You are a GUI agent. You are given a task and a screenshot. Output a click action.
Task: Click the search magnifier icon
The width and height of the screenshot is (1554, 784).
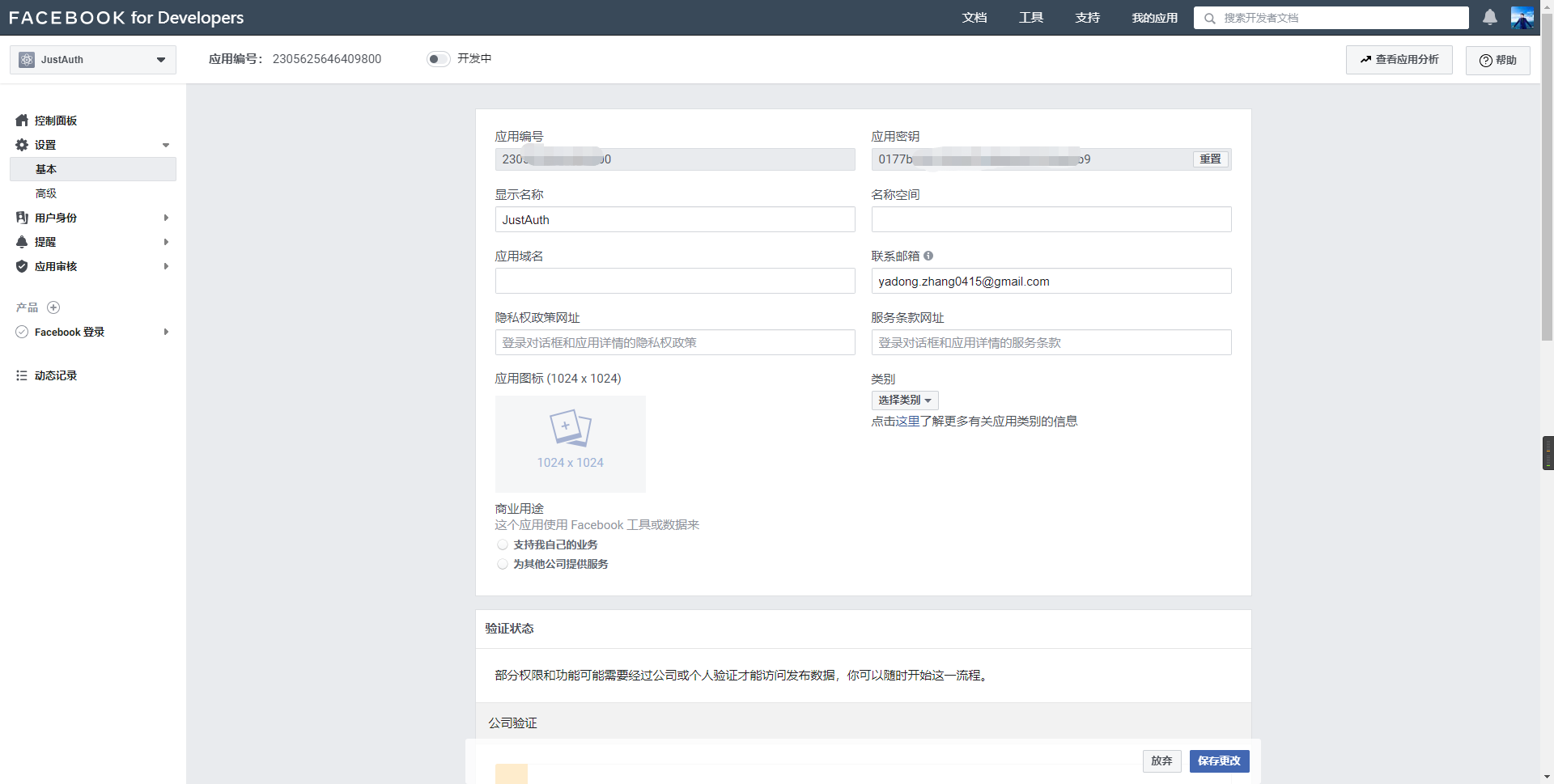point(1209,18)
